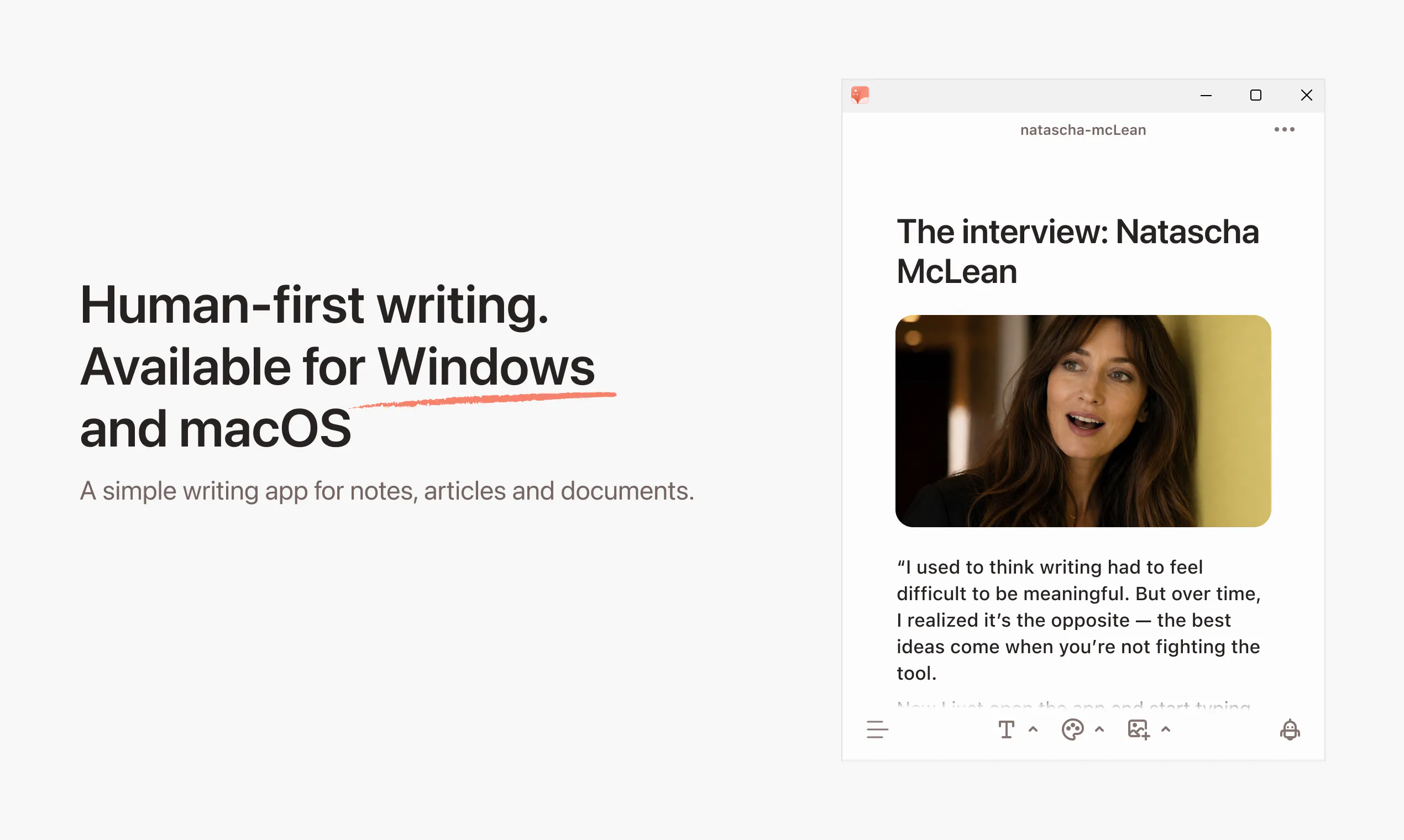Image resolution: width=1404 pixels, height=840 pixels.
Task: Click the red app logo icon
Action: coord(860,95)
